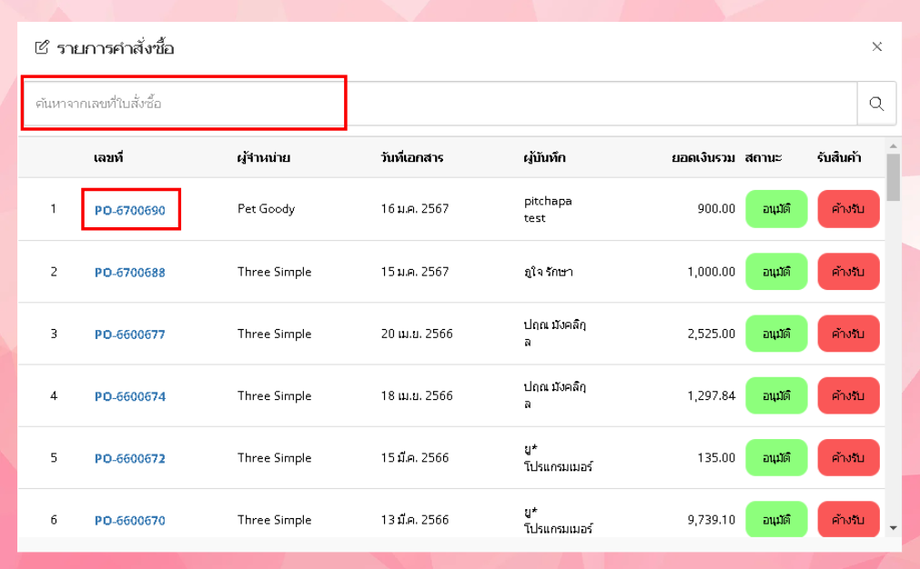Open purchase order PO-6600677
The image size is (920, 569).
pos(130,334)
